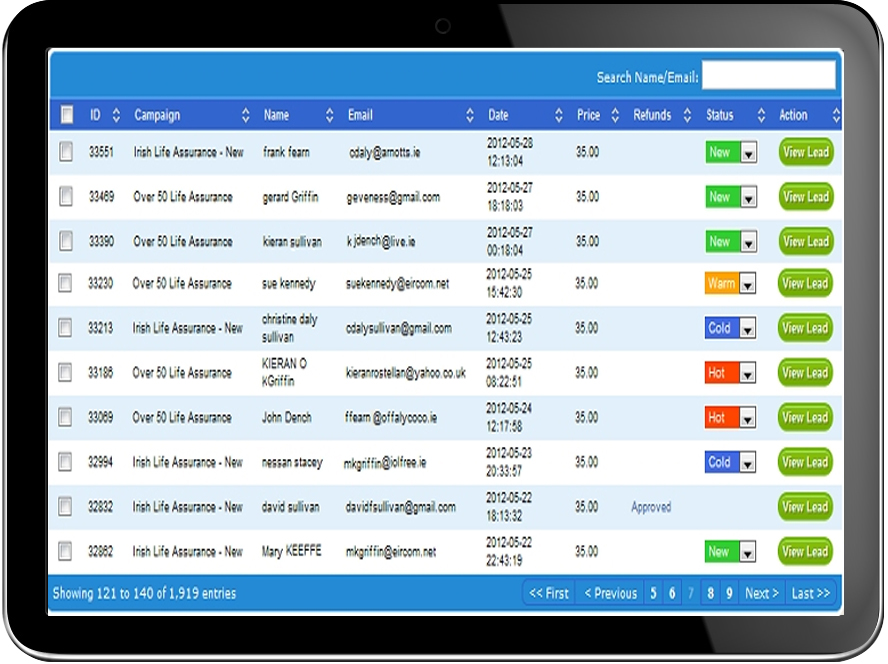Select the checkbox for lead 33551
This screenshot has width=888, height=664.
tap(67, 152)
